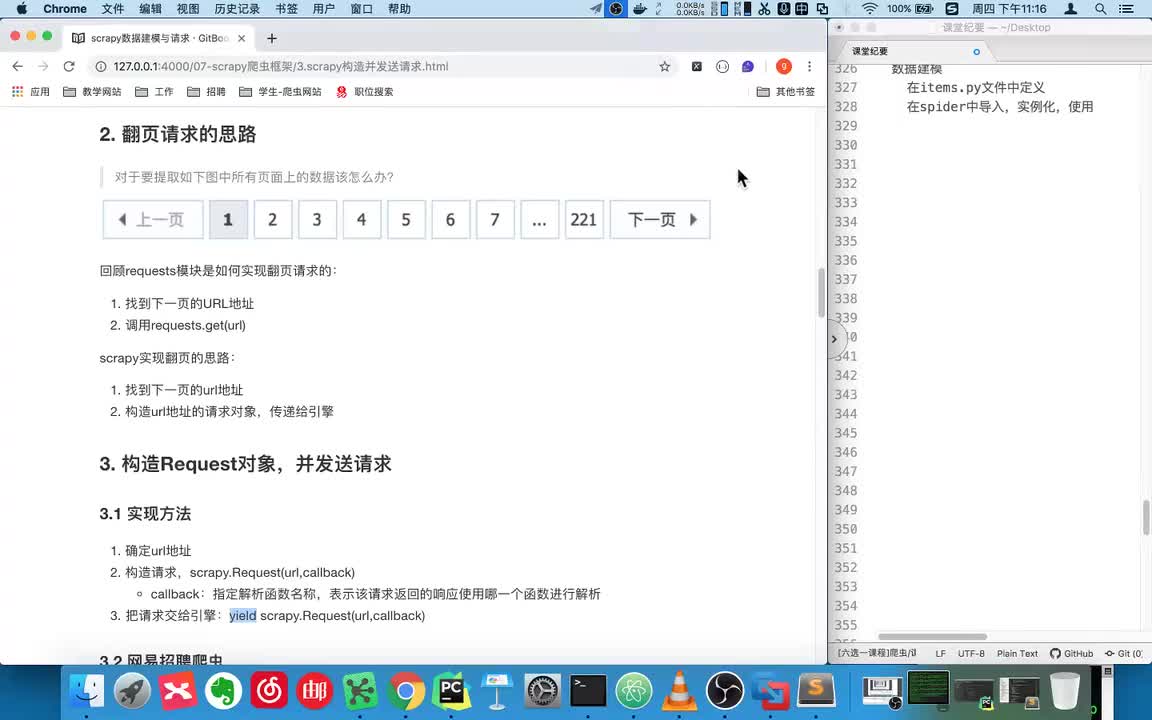
Task: Open VLC cone icon in Dock
Action: [680, 691]
